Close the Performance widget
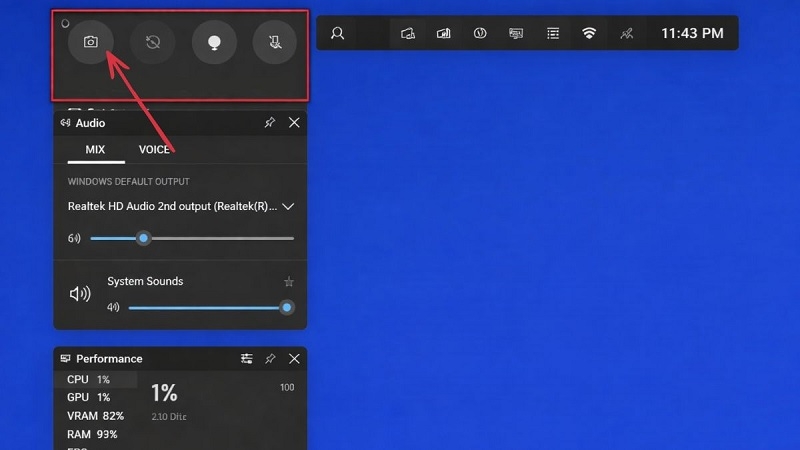 294,359
